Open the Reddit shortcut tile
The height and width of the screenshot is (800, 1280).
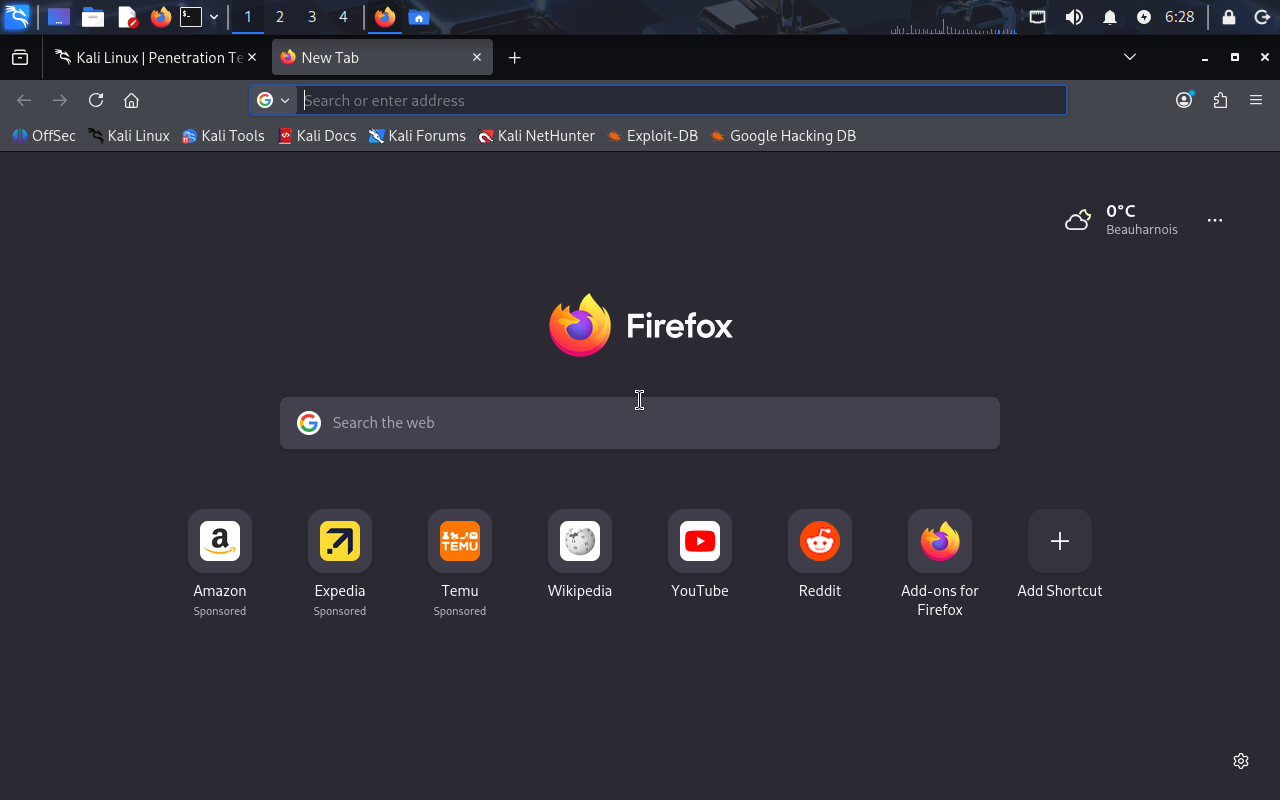820,542
